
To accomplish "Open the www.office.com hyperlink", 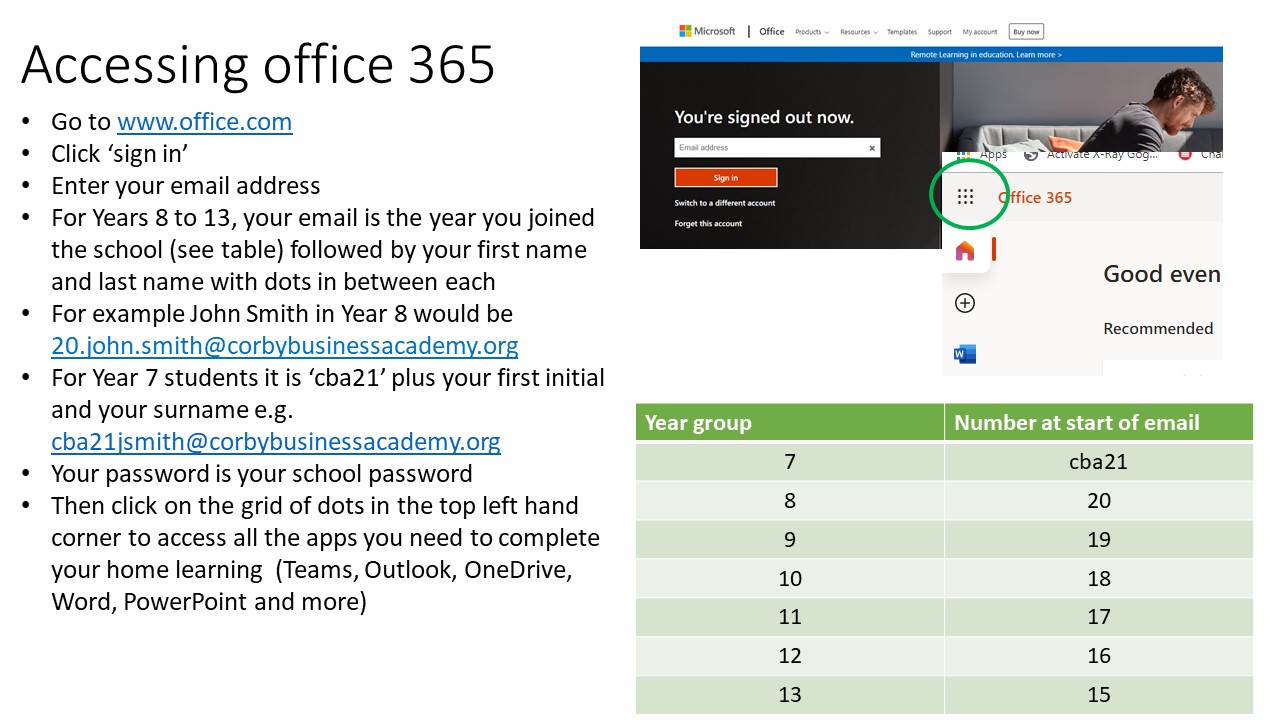I will [x=205, y=122].
